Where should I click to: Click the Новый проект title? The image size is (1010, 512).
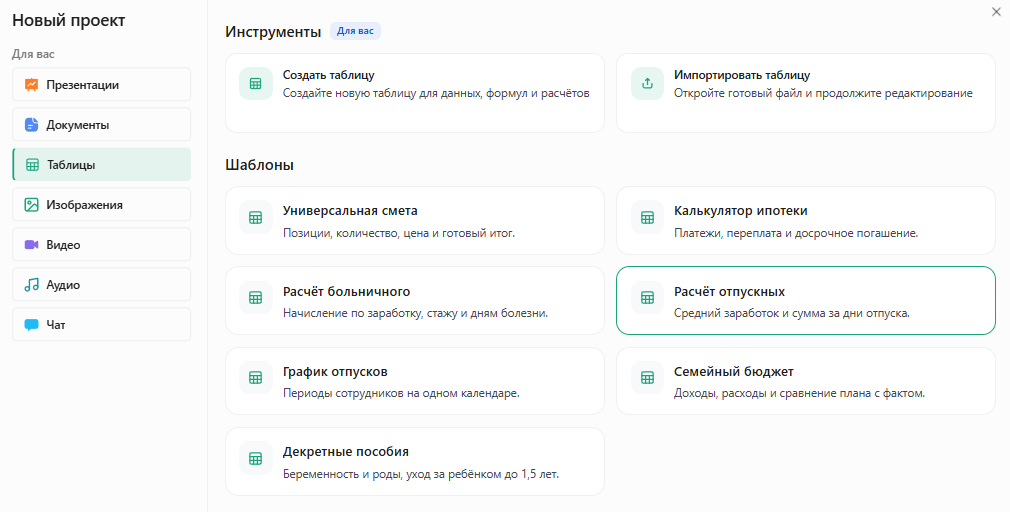pos(68,21)
